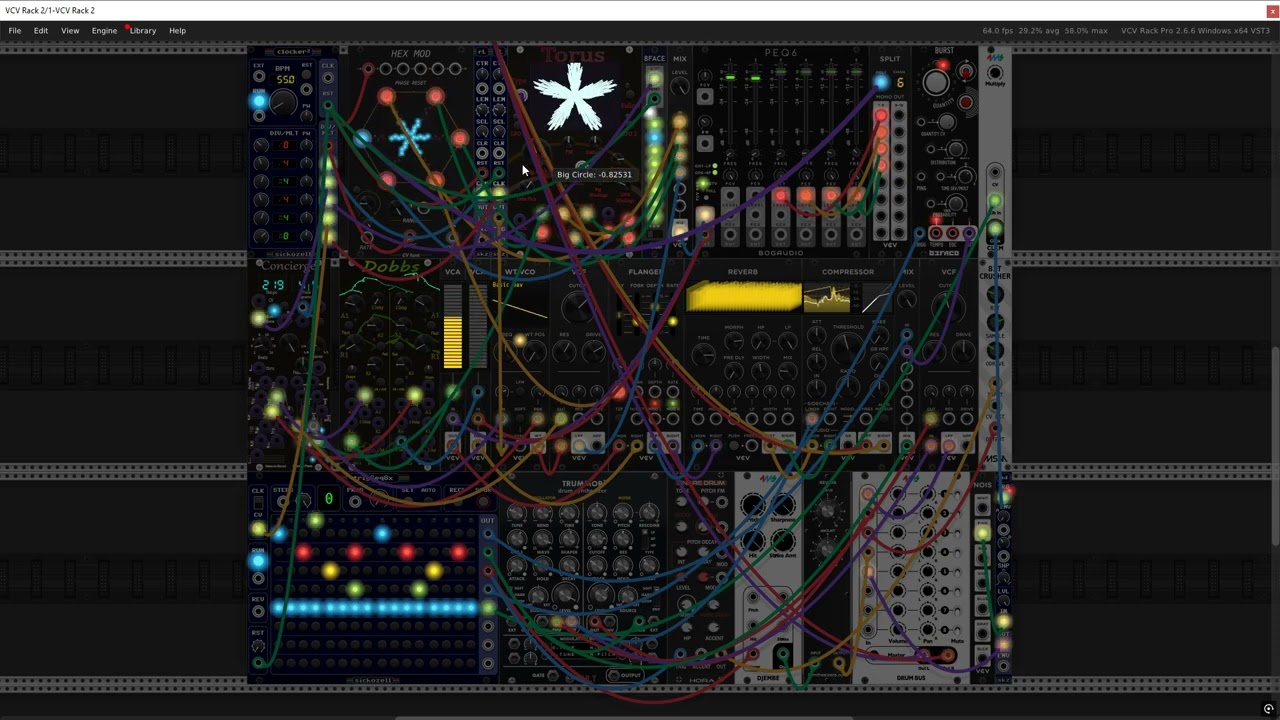Image resolution: width=1280 pixels, height=720 pixels.
Task: Click the MIX module LEVEL knob
Action: coord(680,88)
